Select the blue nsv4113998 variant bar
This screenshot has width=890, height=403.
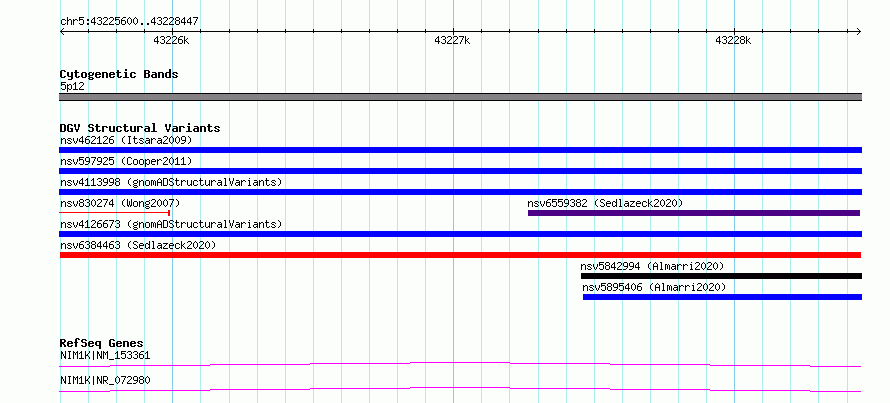pos(460,192)
